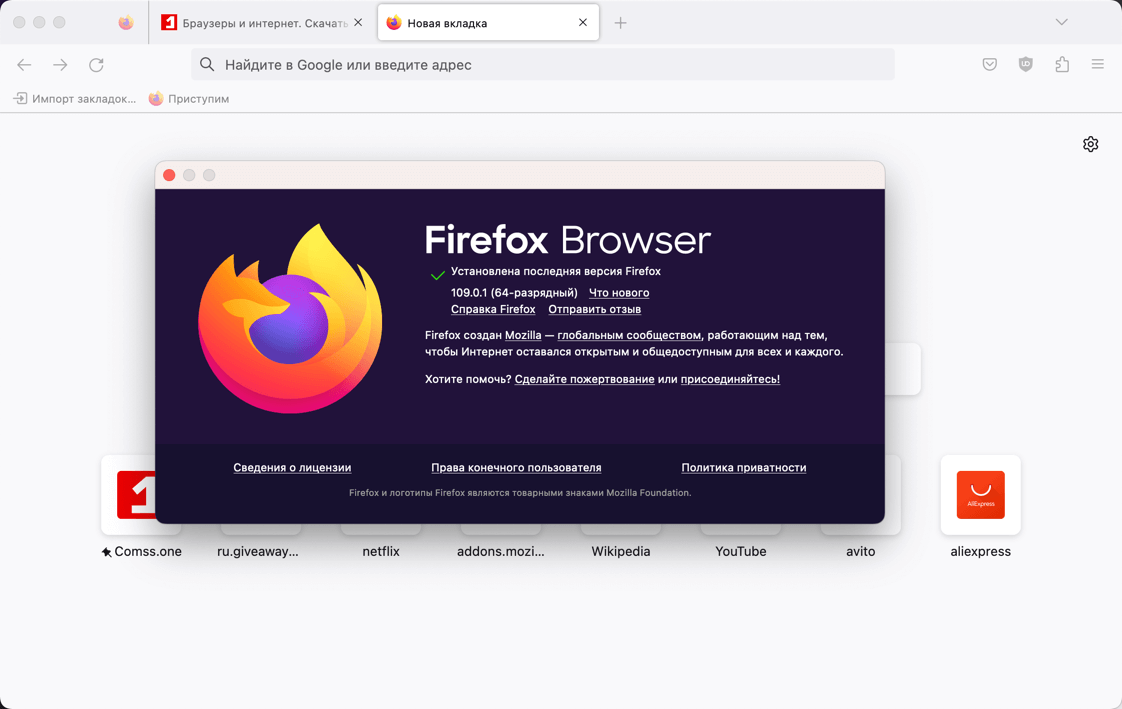
Task: Open the avito shortcut
Action: point(860,551)
